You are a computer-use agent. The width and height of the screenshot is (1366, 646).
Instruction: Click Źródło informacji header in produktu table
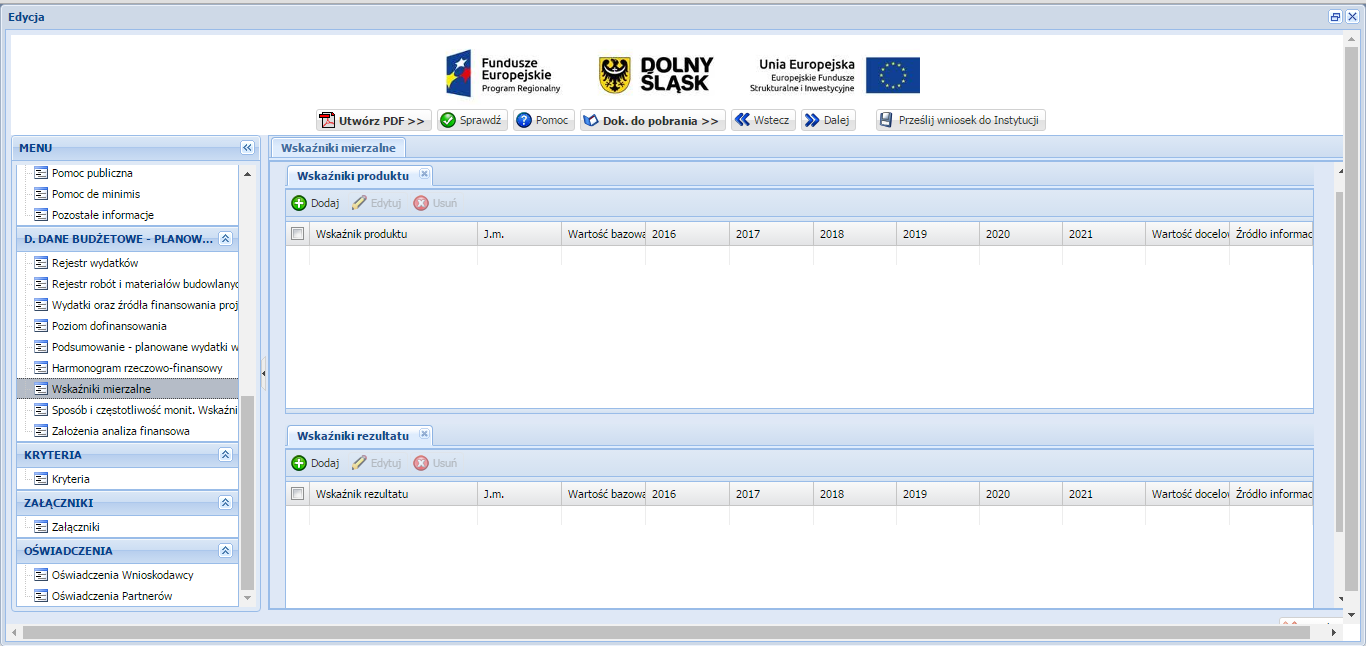[x=1271, y=234]
